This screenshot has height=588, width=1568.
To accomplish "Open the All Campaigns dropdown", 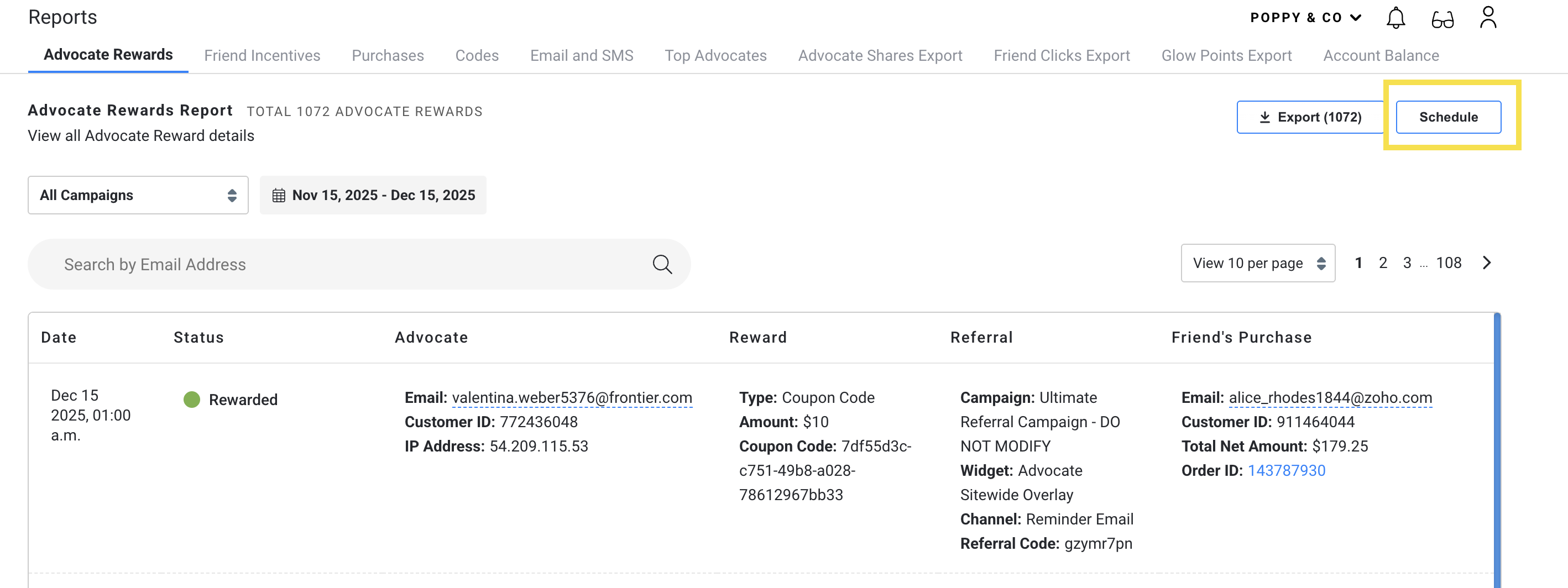I will 138,196.
